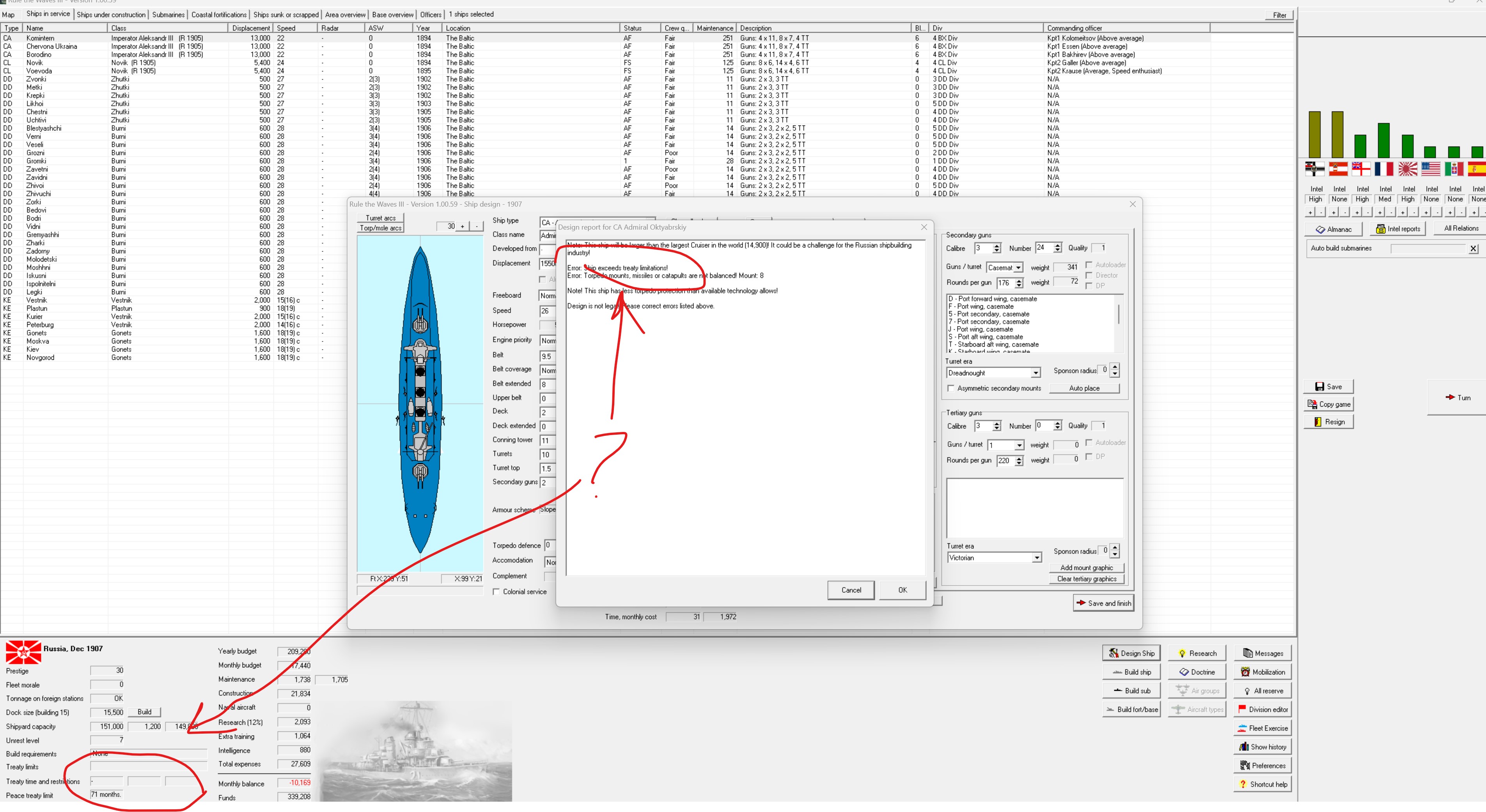Image resolution: width=1486 pixels, height=812 pixels.
Task: Click the Japanese rising sun flag
Action: click(x=1408, y=169)
